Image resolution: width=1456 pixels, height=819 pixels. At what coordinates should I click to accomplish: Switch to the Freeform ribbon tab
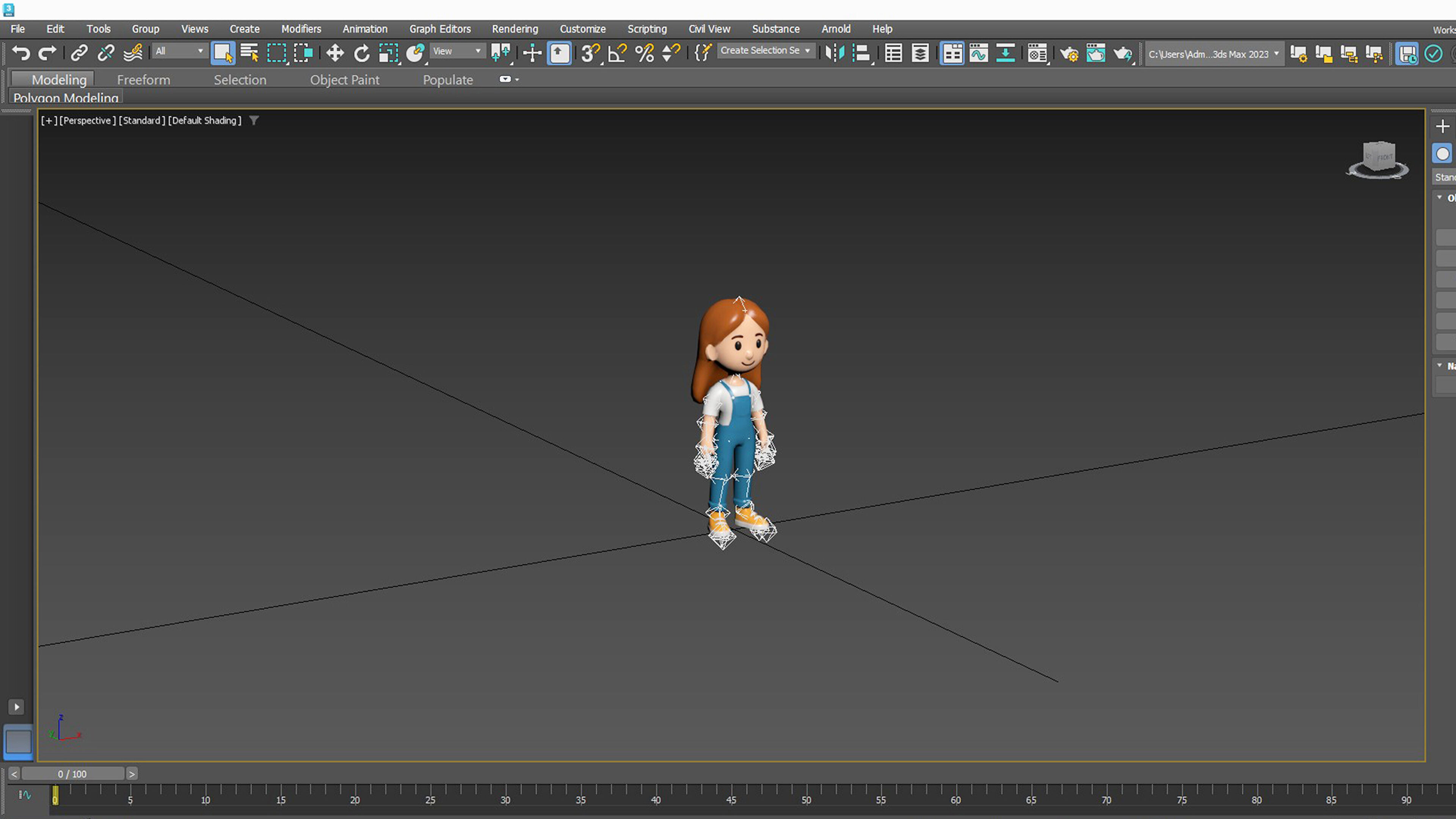[144, 80]
